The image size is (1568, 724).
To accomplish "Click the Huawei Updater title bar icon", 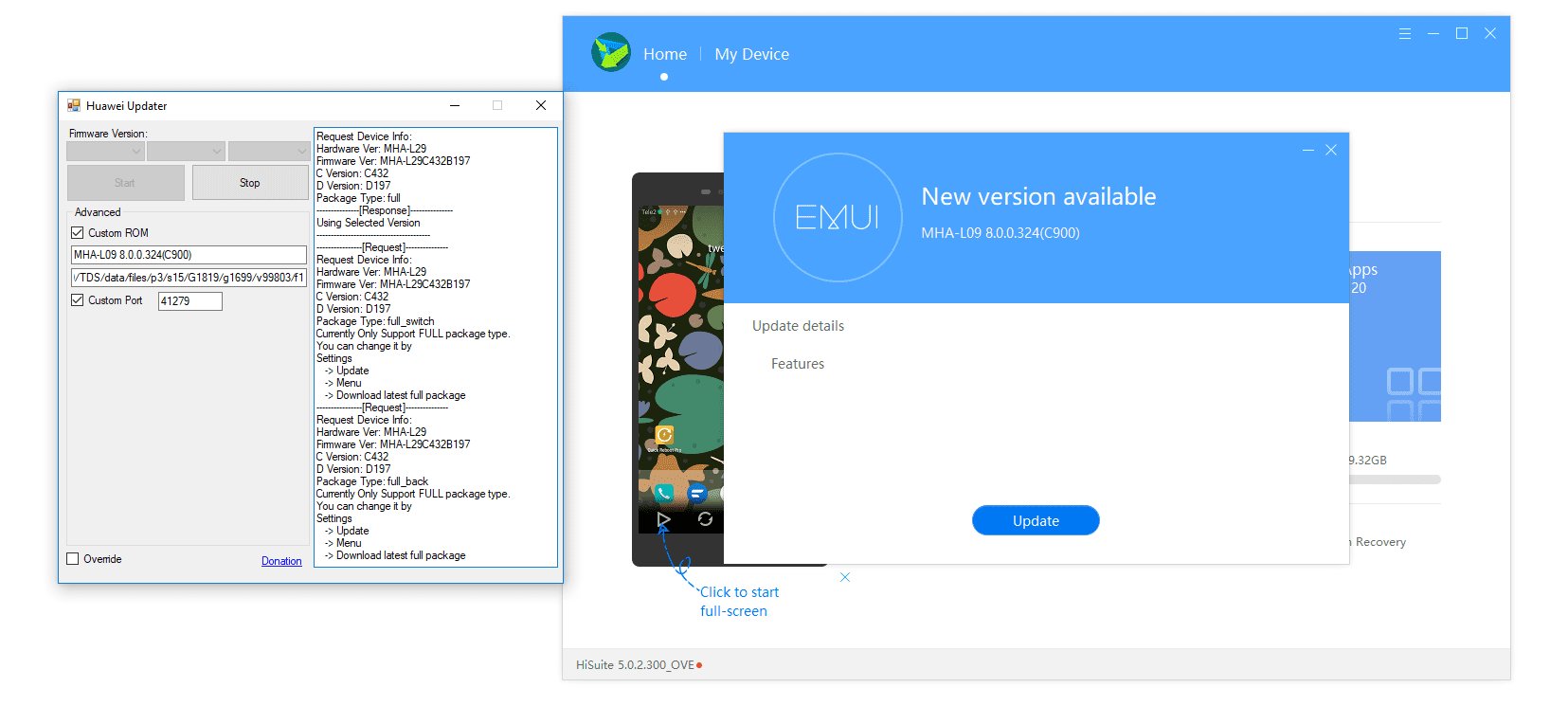I will tap(74, 105).
